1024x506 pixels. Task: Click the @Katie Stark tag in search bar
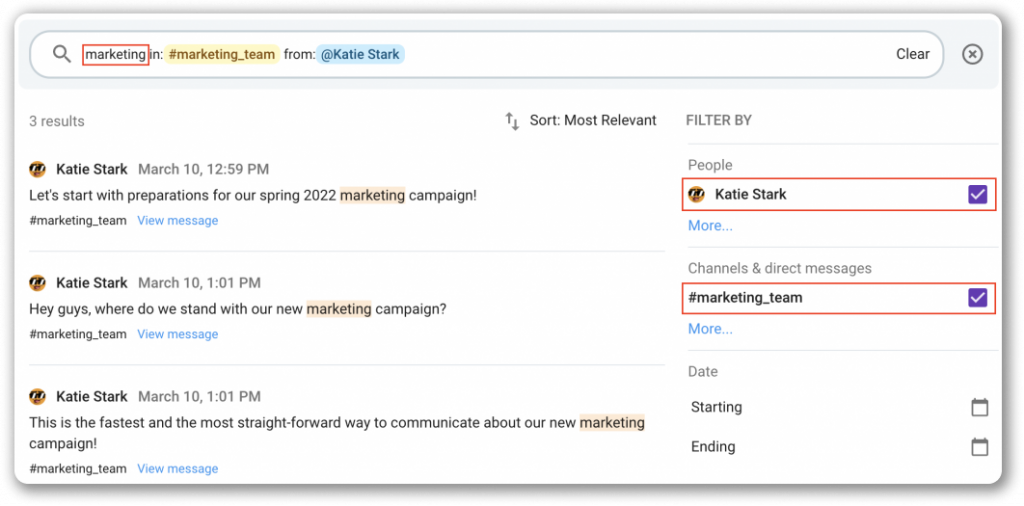click(360, 54)
